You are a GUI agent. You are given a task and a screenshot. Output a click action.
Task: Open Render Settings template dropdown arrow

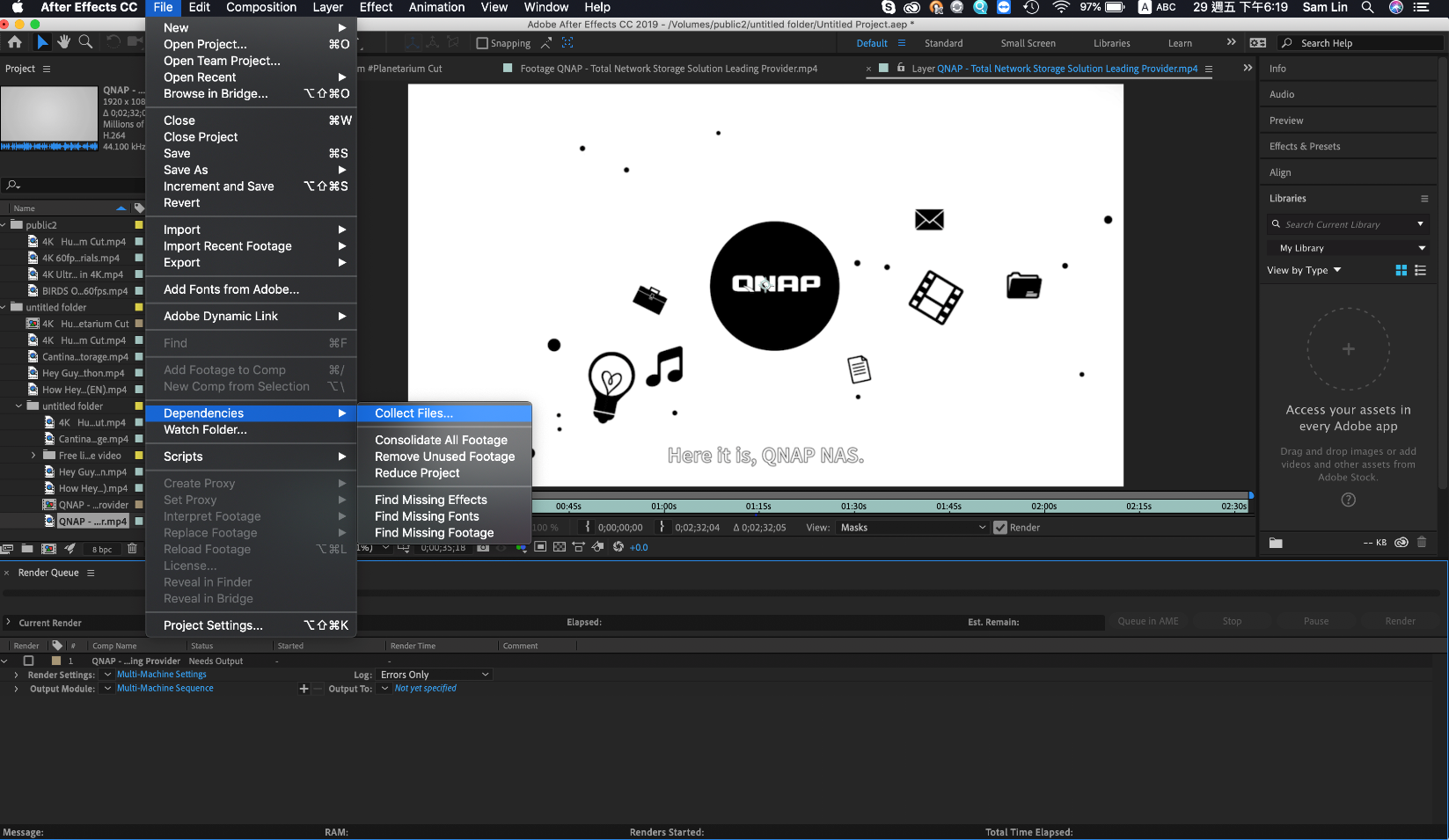[x=107, y=675]
